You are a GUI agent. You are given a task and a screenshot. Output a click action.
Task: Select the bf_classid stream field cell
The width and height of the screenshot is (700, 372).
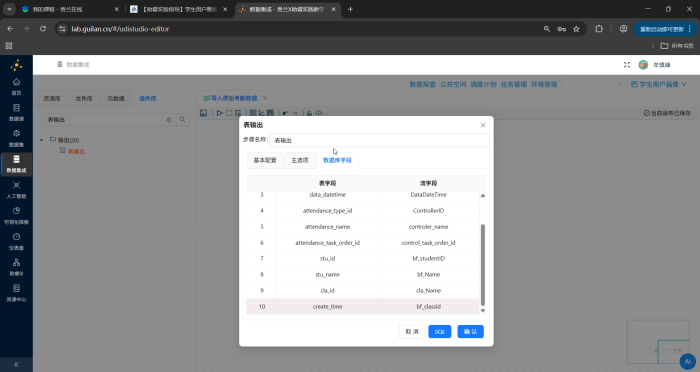pos(429,307)
